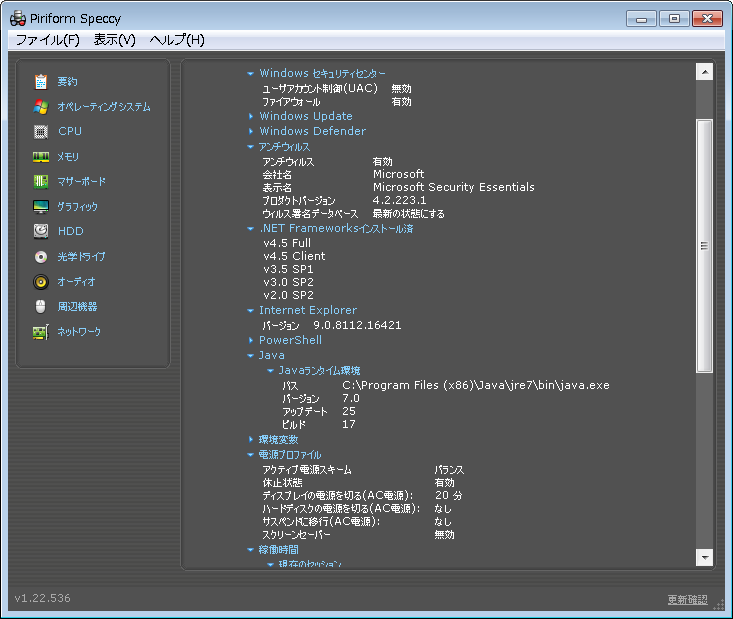733x619 pixels.
Task: Click the ウィルス署名データベース row
Action: pyautogui.click(x=353, y=214)
